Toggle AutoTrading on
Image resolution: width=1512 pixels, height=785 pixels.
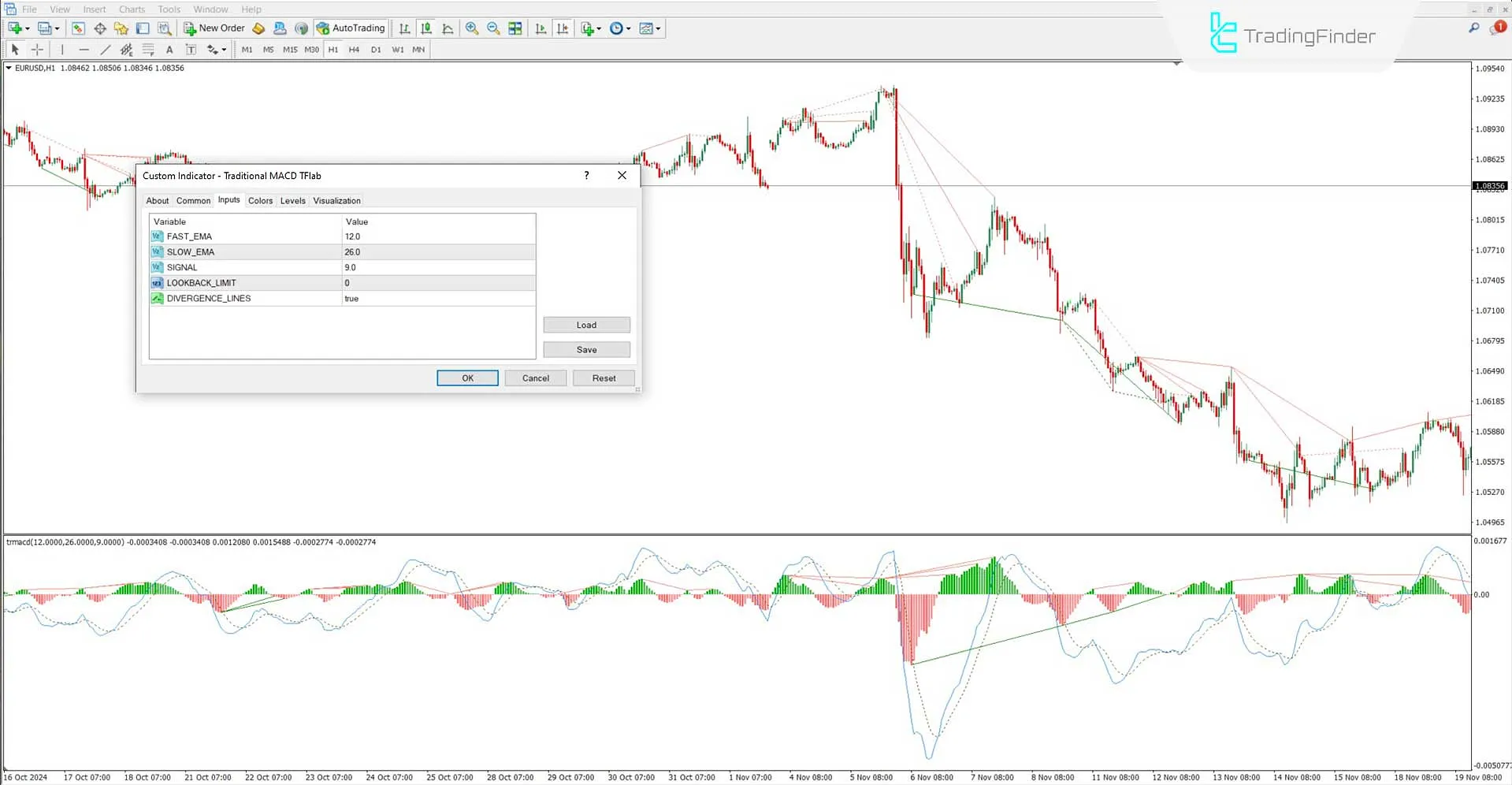351,28
